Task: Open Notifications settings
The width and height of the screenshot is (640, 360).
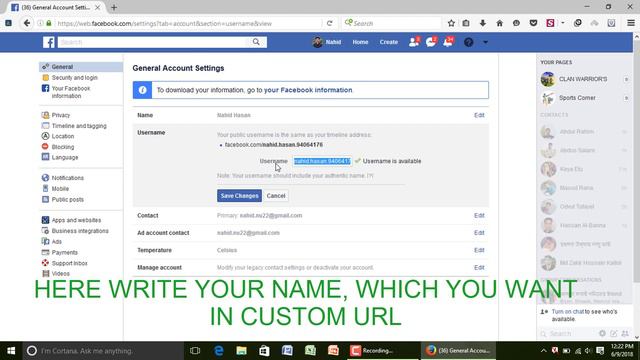Action: [x=67, y=178]
